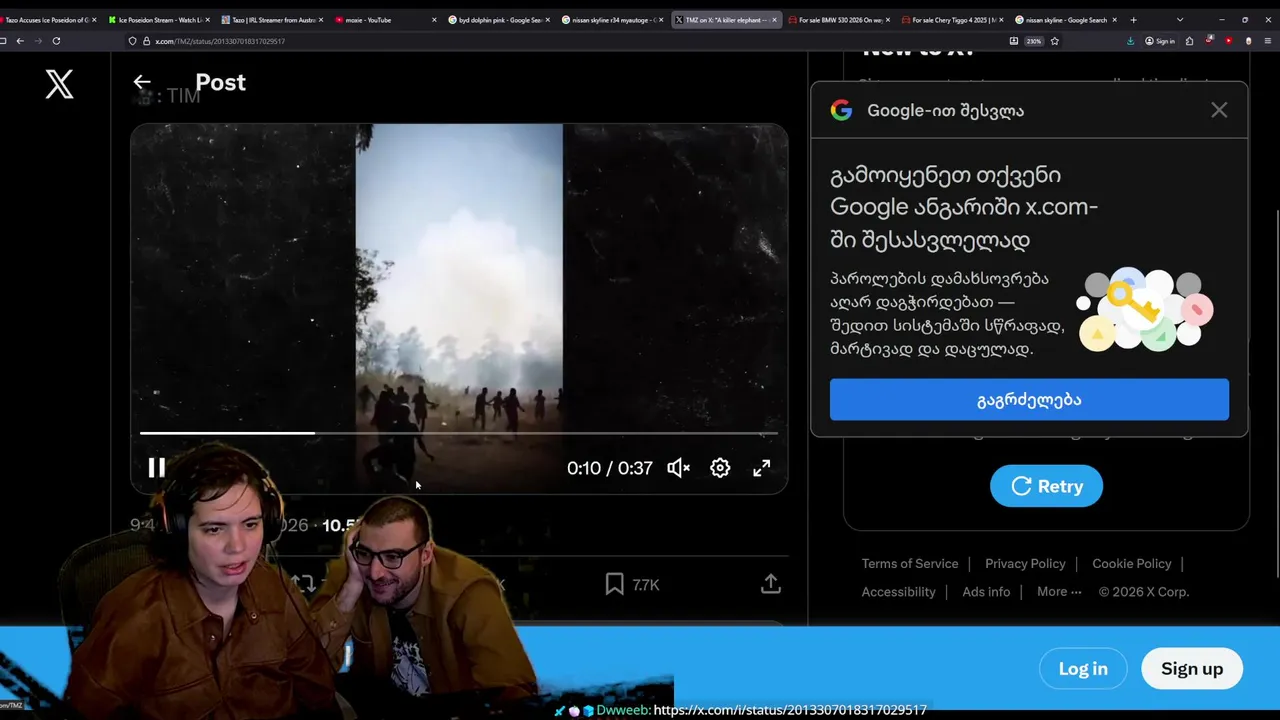Click the blue გაგრძელება continue button
This screenshot has height=720, width=1280.
point(1029,400)
